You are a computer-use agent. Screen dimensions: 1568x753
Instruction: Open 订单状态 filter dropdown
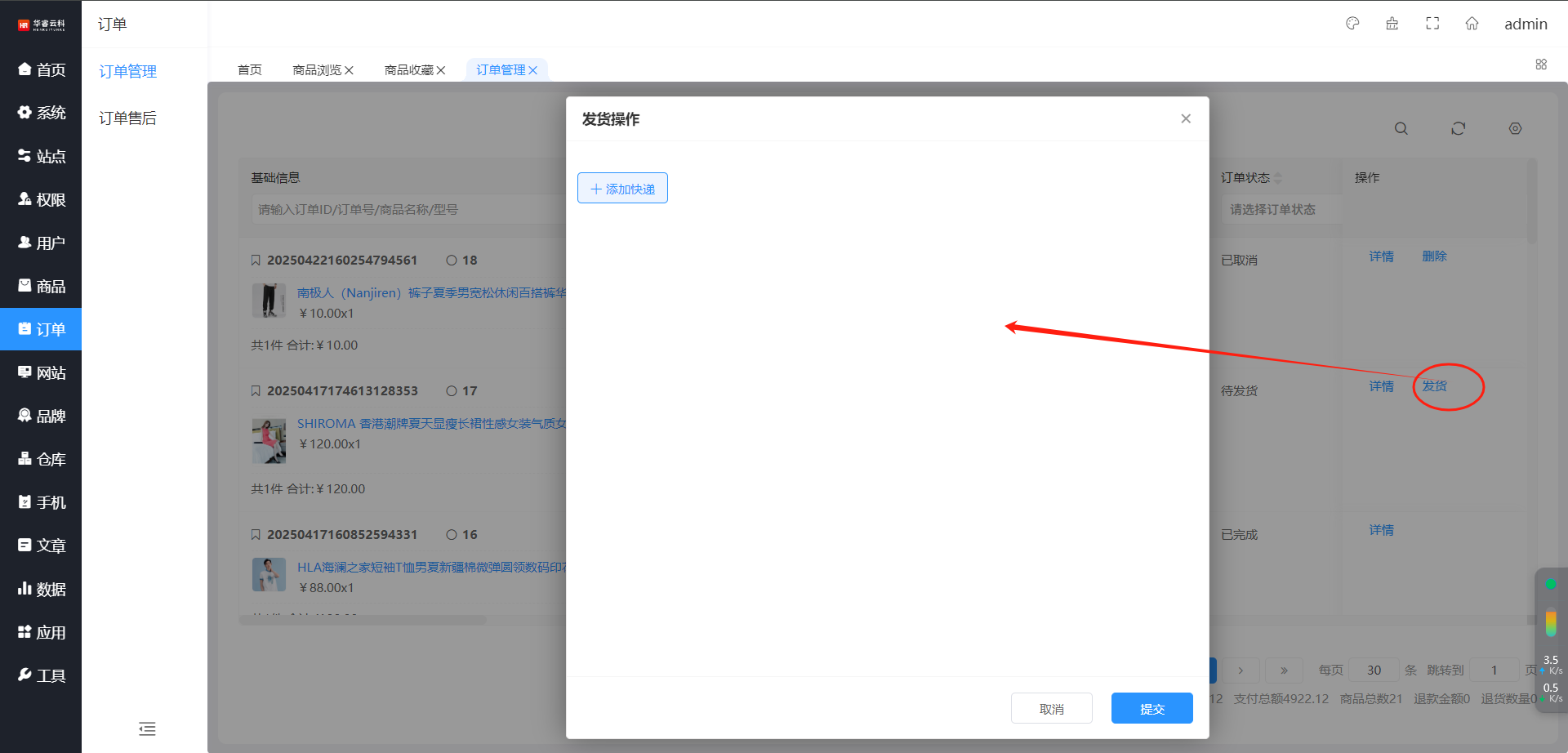(x=1278, y=210)
